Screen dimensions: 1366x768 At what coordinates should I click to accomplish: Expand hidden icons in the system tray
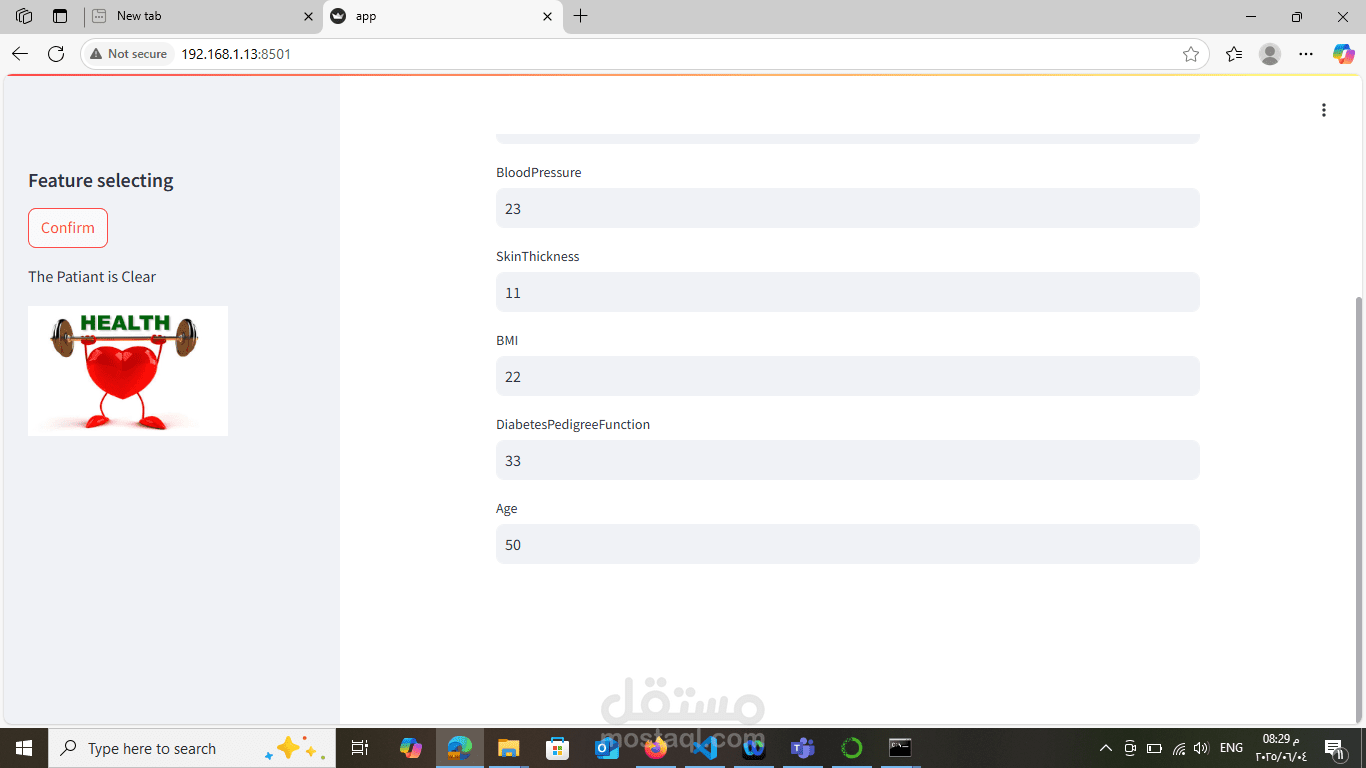pos(1106,747)
